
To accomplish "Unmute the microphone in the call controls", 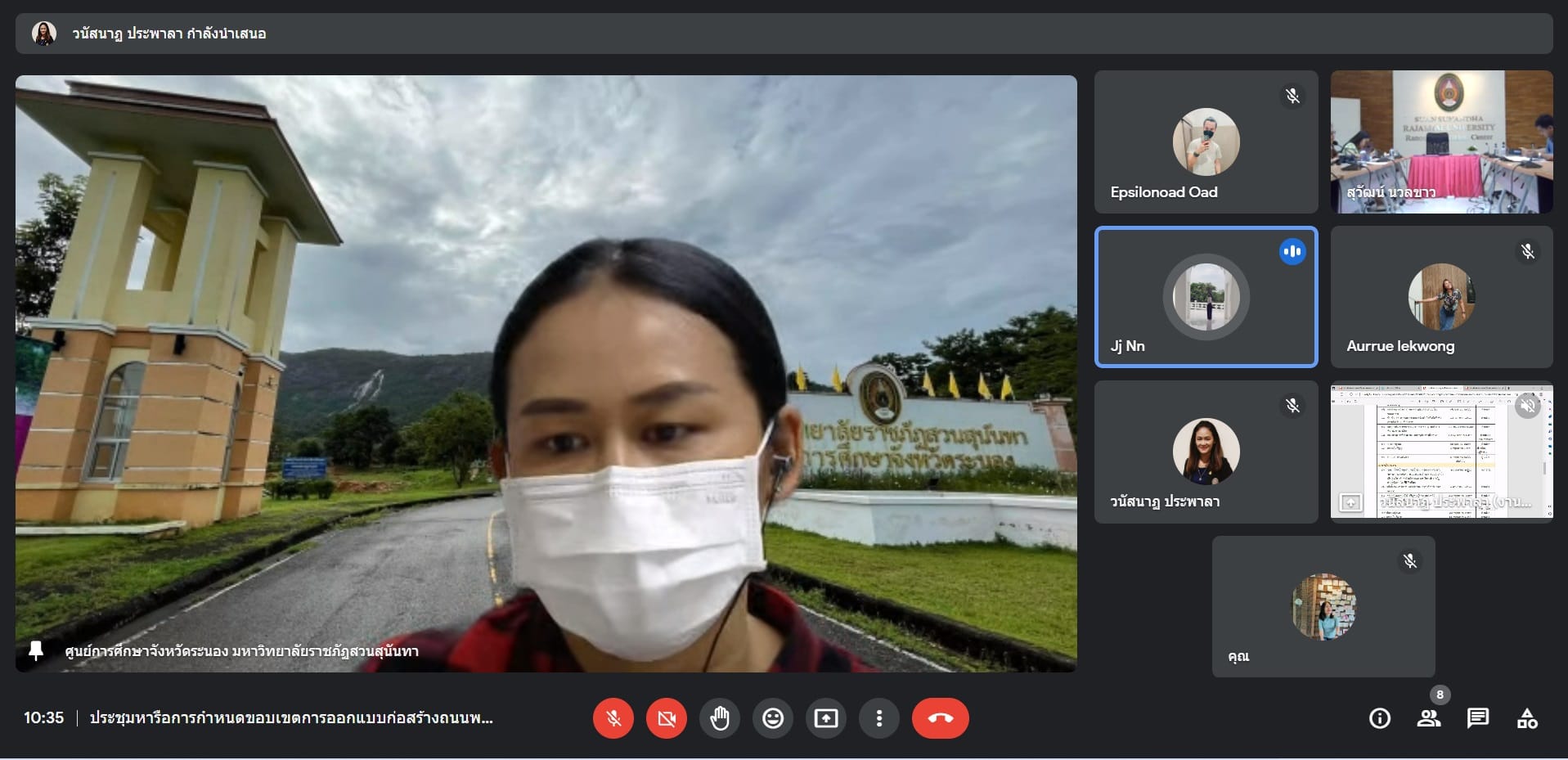I will (x=613, y=718).
